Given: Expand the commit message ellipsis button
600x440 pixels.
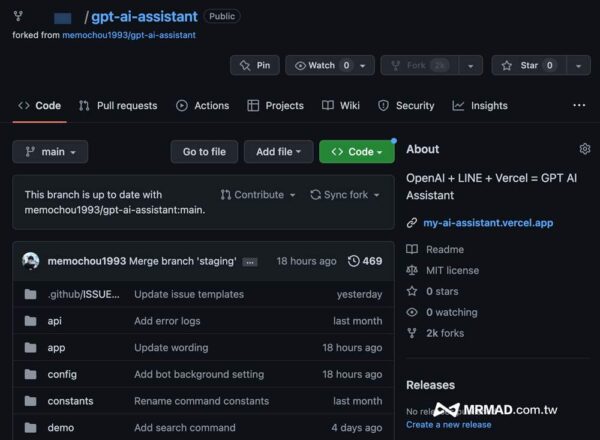Looking at the screenshot, I should click(250, 262).
